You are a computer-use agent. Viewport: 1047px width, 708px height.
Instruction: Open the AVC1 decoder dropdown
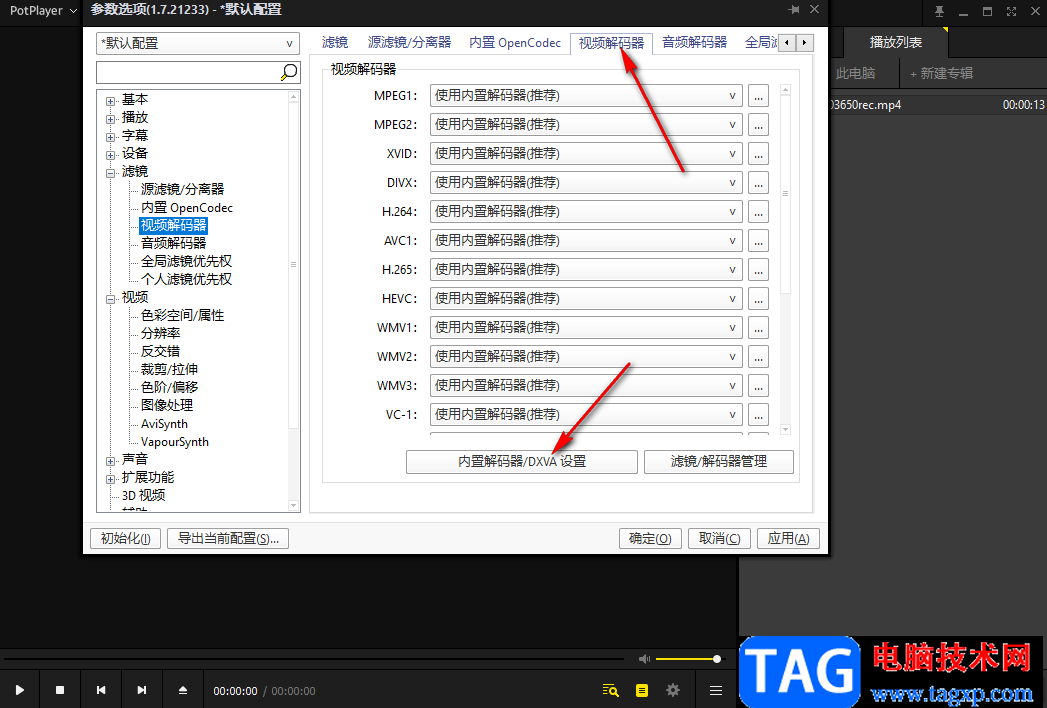click(x=586, y=240)
